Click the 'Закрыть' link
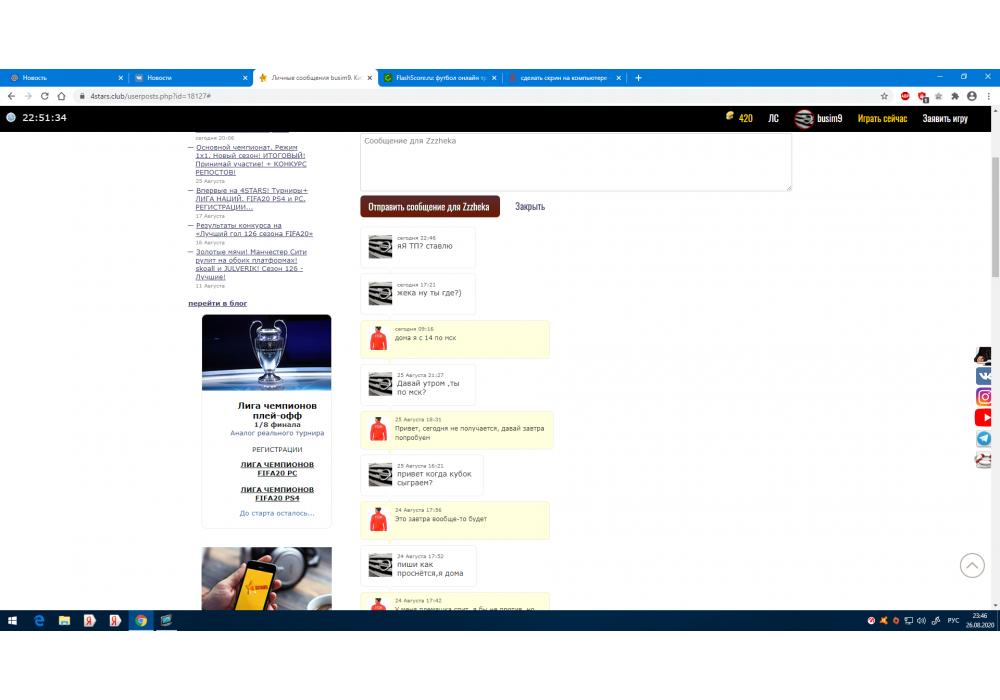Screen dimensions: 1000x700 530,207
